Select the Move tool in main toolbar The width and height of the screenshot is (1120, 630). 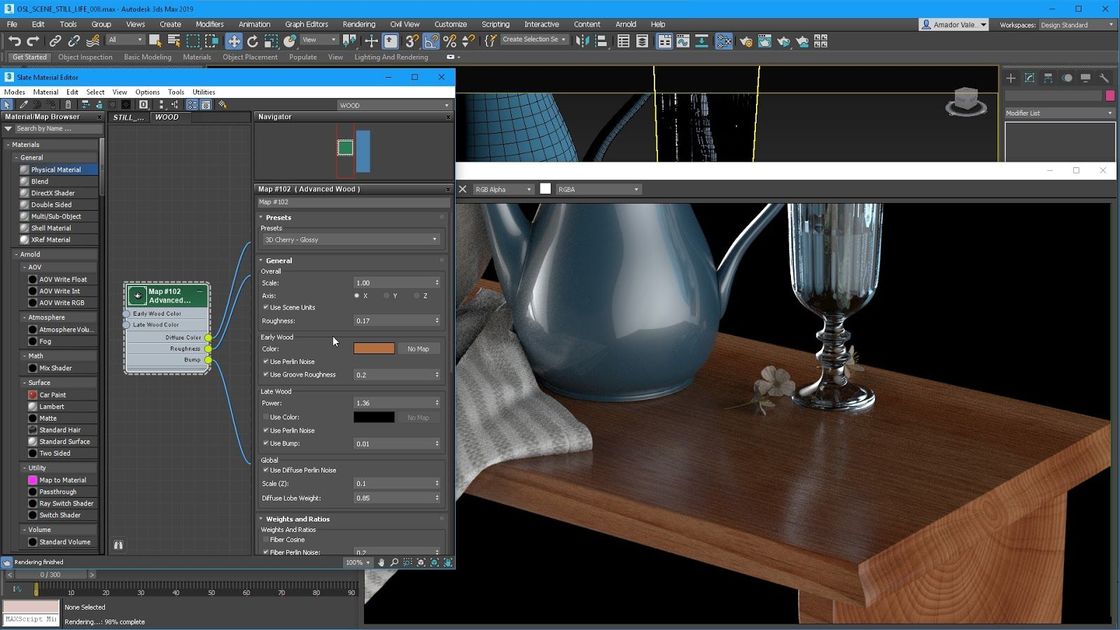click(x=234, y=41)
